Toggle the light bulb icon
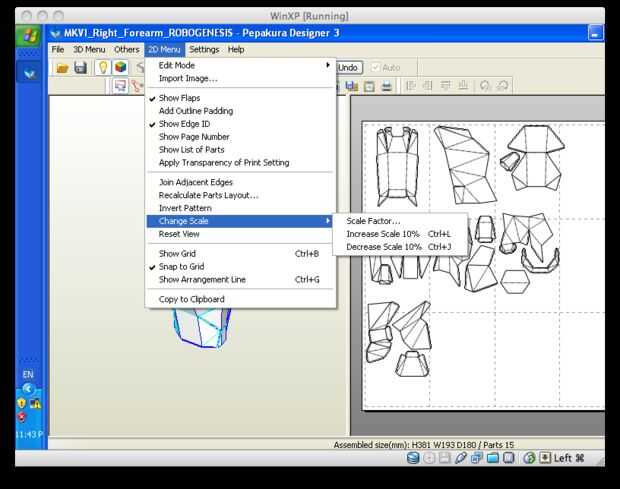The width and height of the screenshot is (620, 489). pyautogui.click(x=103, y=68)
